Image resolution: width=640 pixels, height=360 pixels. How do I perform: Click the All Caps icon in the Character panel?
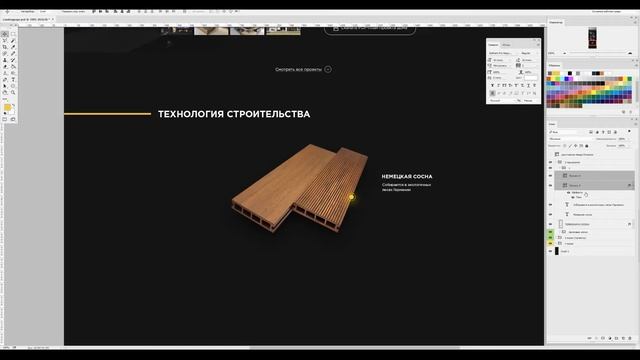tap(504, 86)
